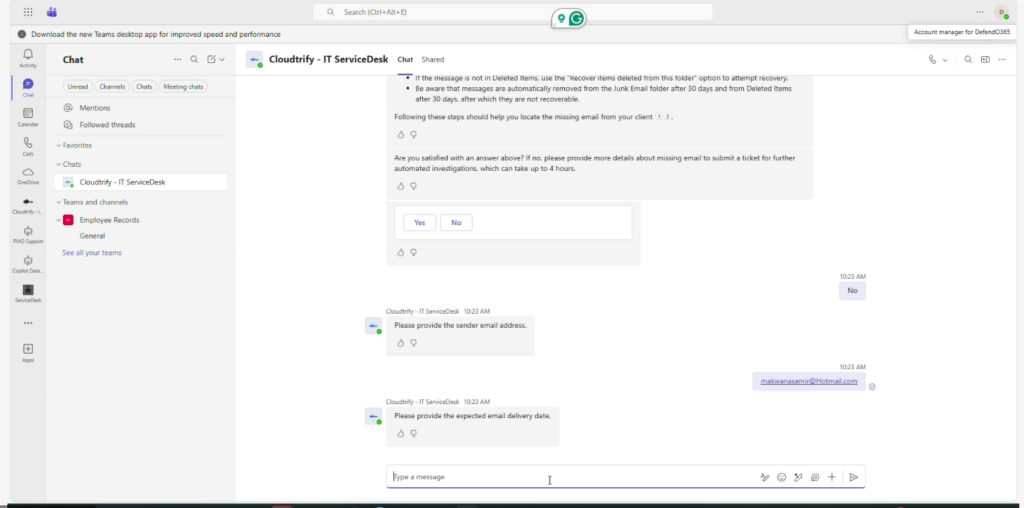Toggle the Unread filter chip

pyautogui.click(x=78, y=87)
